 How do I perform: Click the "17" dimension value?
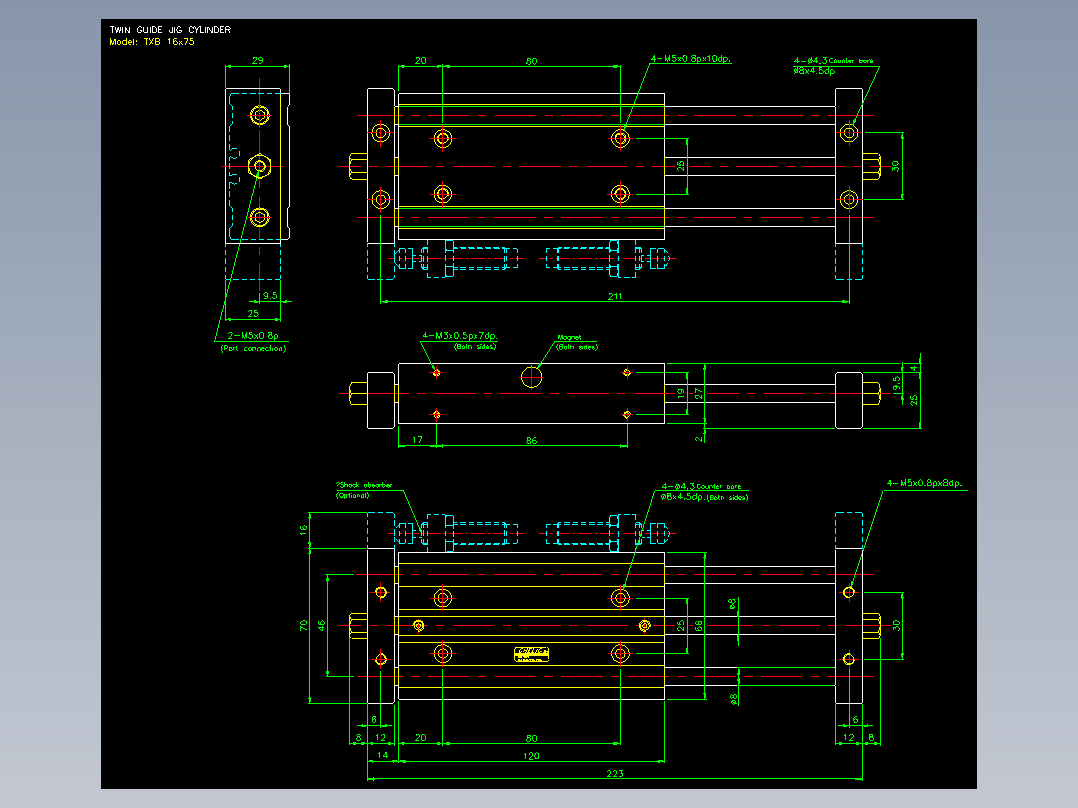pos(417,440)
